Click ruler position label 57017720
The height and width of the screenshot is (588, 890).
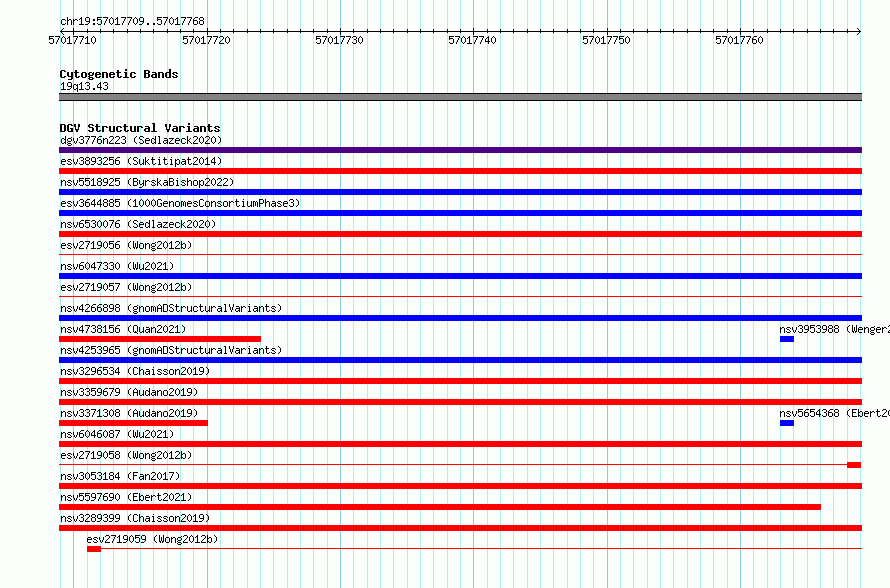click(206, 40)
